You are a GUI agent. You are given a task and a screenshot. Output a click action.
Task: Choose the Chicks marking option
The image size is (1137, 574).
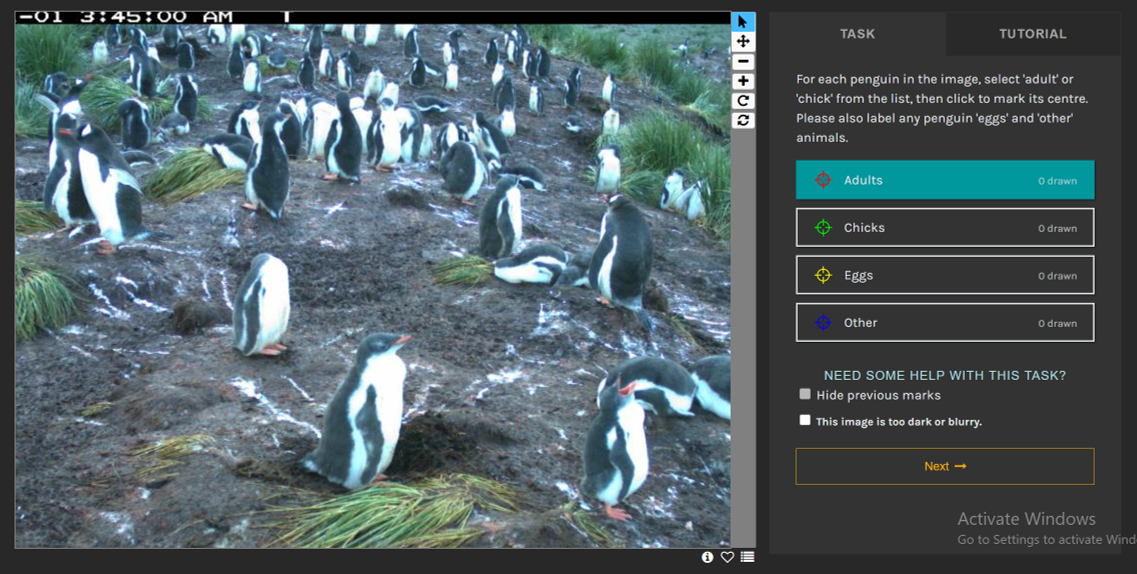click(x=944, y=228)
